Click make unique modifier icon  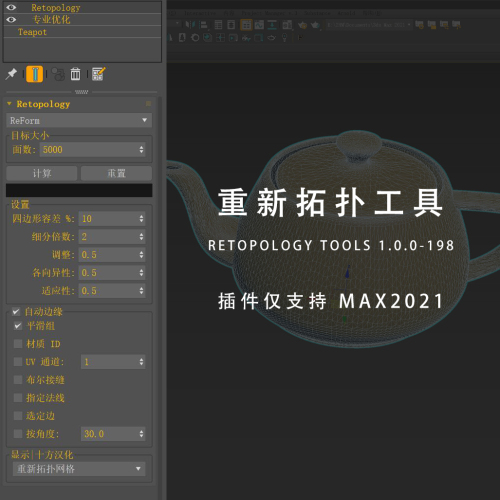[x=58, y=74]
